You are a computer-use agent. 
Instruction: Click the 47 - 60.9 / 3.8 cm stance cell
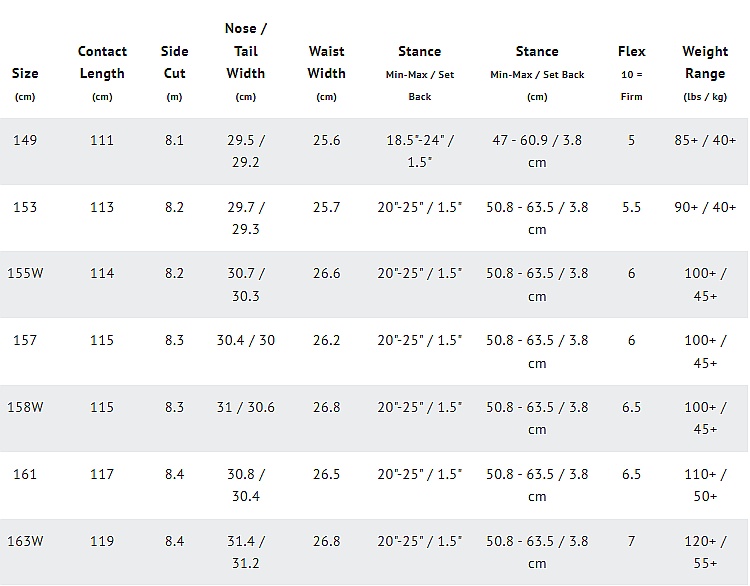click(x=537, y=151)
